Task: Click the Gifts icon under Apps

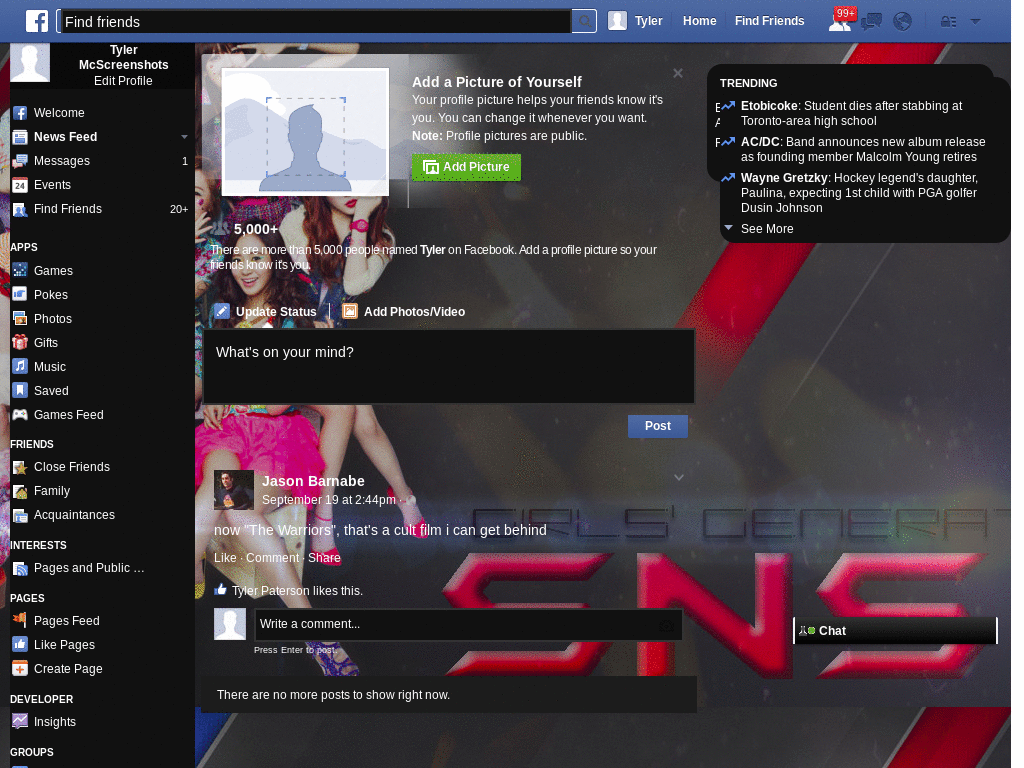Action: [20, 342]
